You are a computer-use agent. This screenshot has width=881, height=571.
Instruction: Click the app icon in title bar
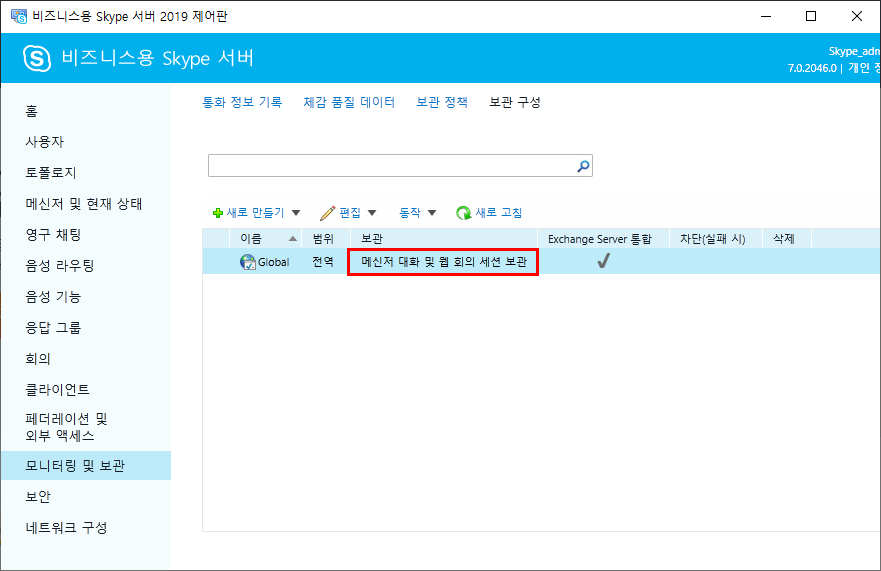pos(19,16)
